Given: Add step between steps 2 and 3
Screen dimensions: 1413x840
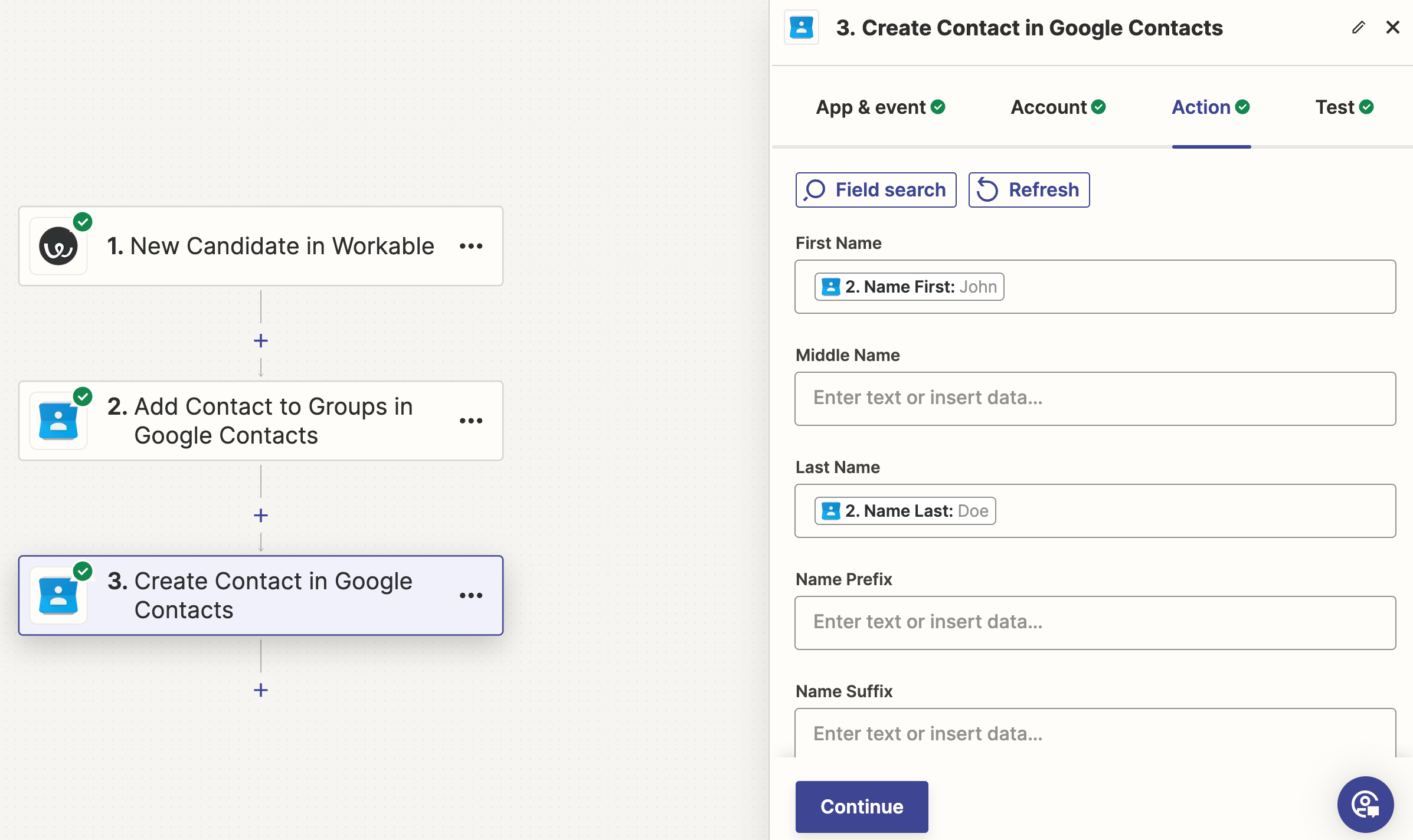Looking at the screenshot, I should (261, 516).
